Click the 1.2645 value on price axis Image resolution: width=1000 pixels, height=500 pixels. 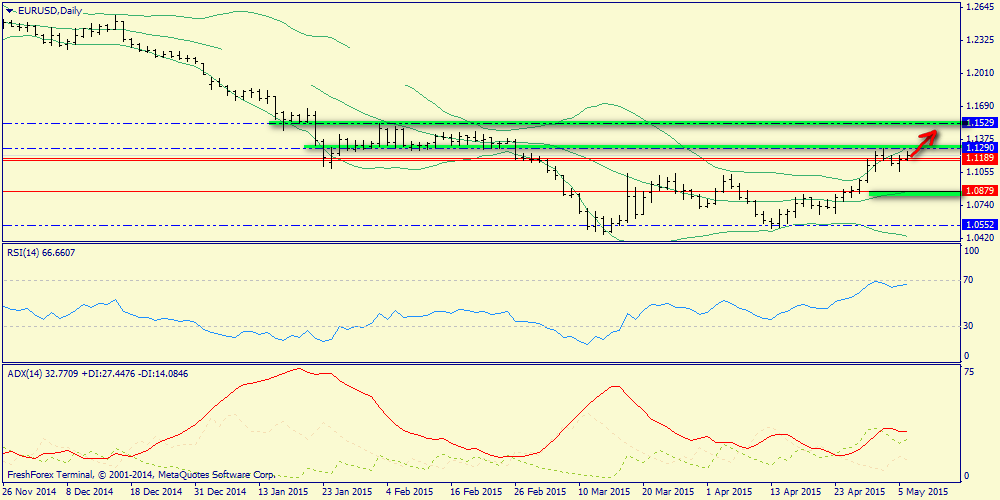[x=977, y=7]
